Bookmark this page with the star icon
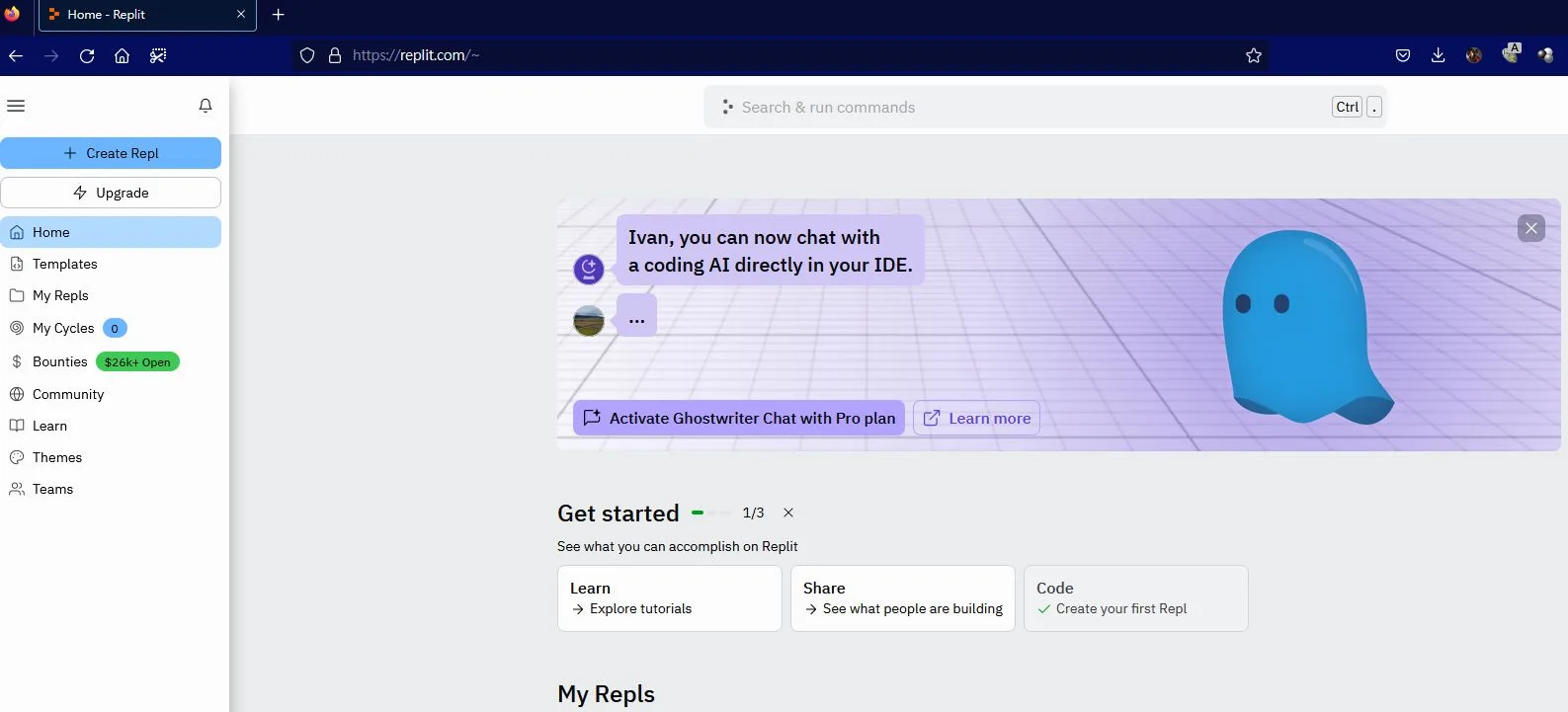This screenshot has height=712, width=1568. (1254, 55)
